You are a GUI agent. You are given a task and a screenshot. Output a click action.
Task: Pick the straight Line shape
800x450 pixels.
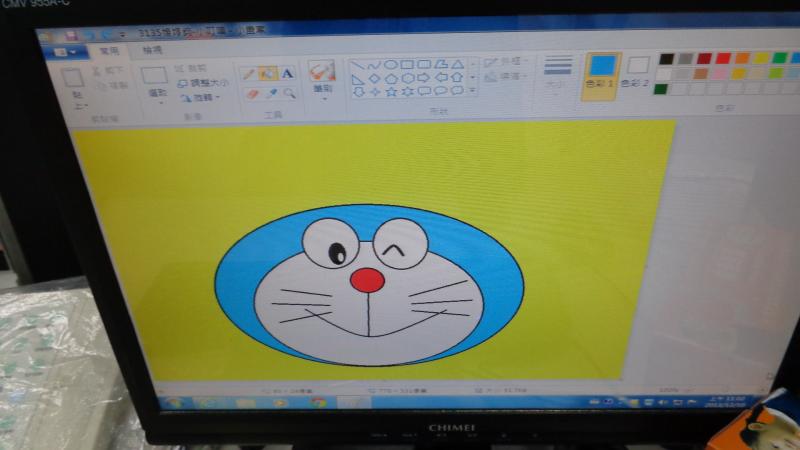pyautogui.click(x=357, y=65)
